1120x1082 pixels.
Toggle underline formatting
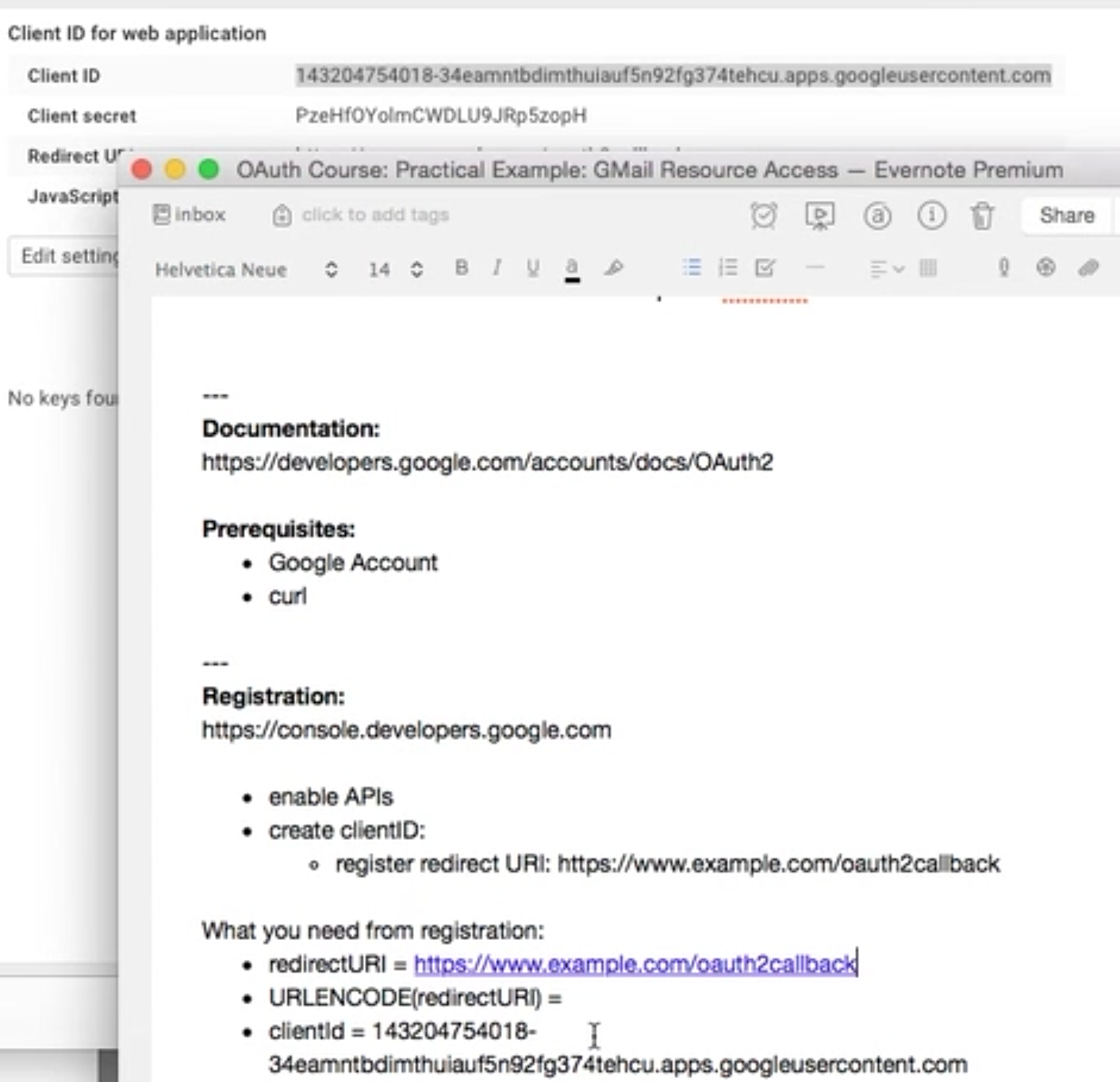tap(533, 268)
